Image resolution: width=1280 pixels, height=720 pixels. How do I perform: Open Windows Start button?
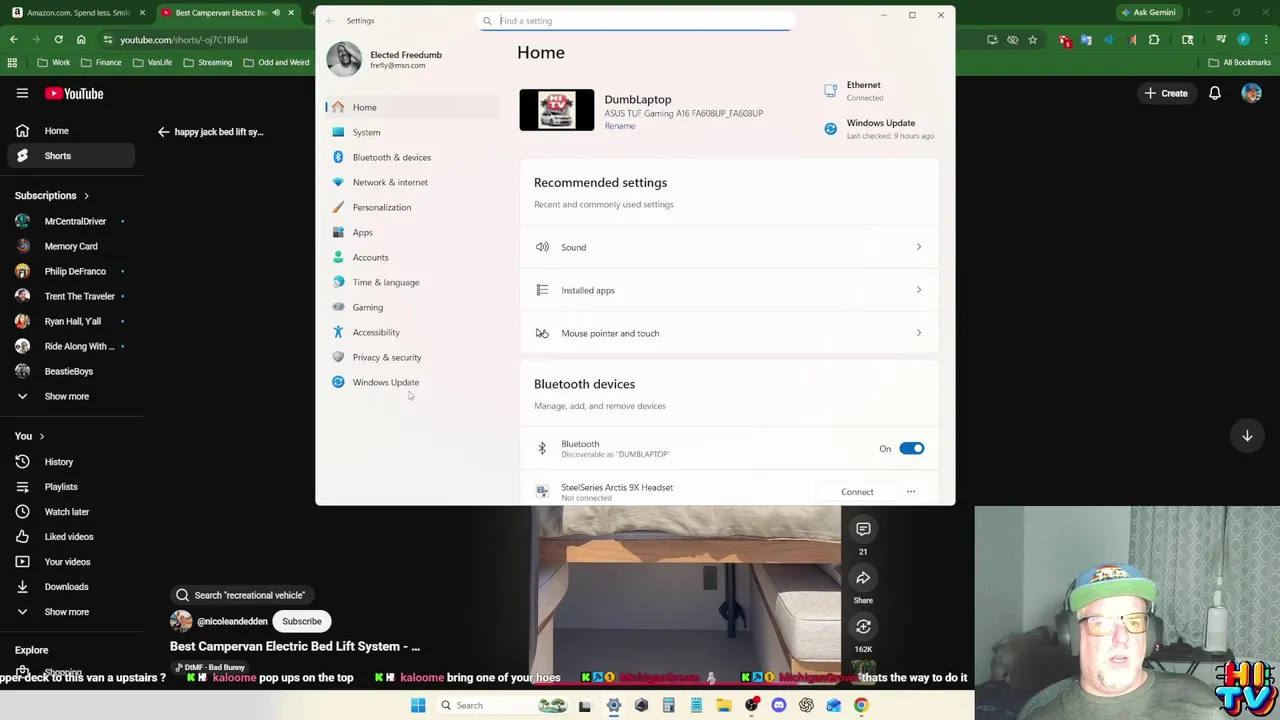[418, 705]
